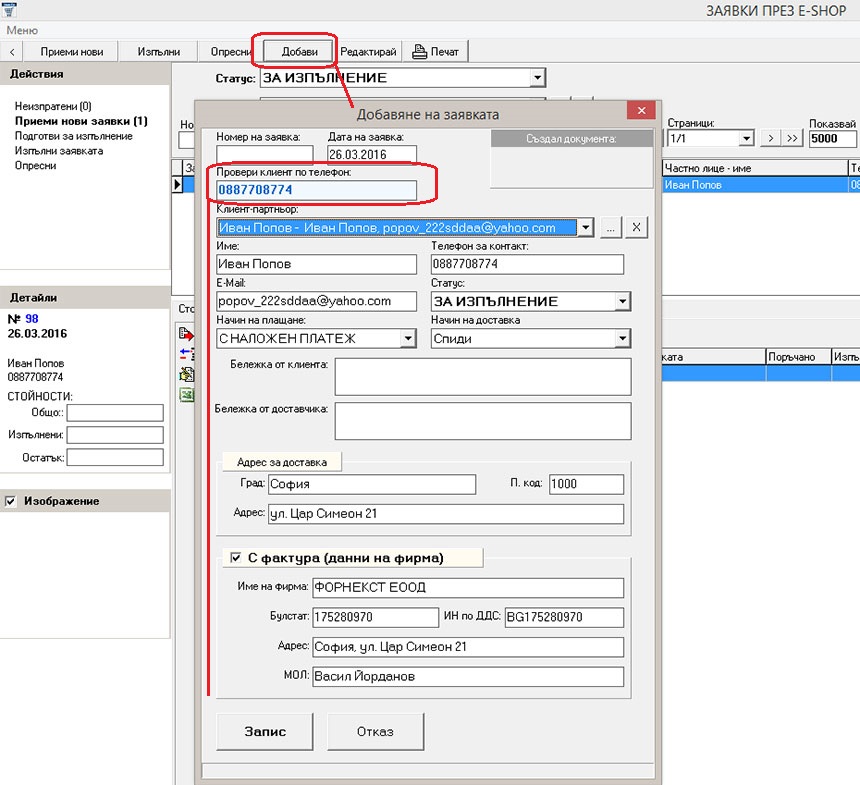
Task: Click company Адрес field София, ул. Цар Симеон 21
Action: (x=468, y=647)
